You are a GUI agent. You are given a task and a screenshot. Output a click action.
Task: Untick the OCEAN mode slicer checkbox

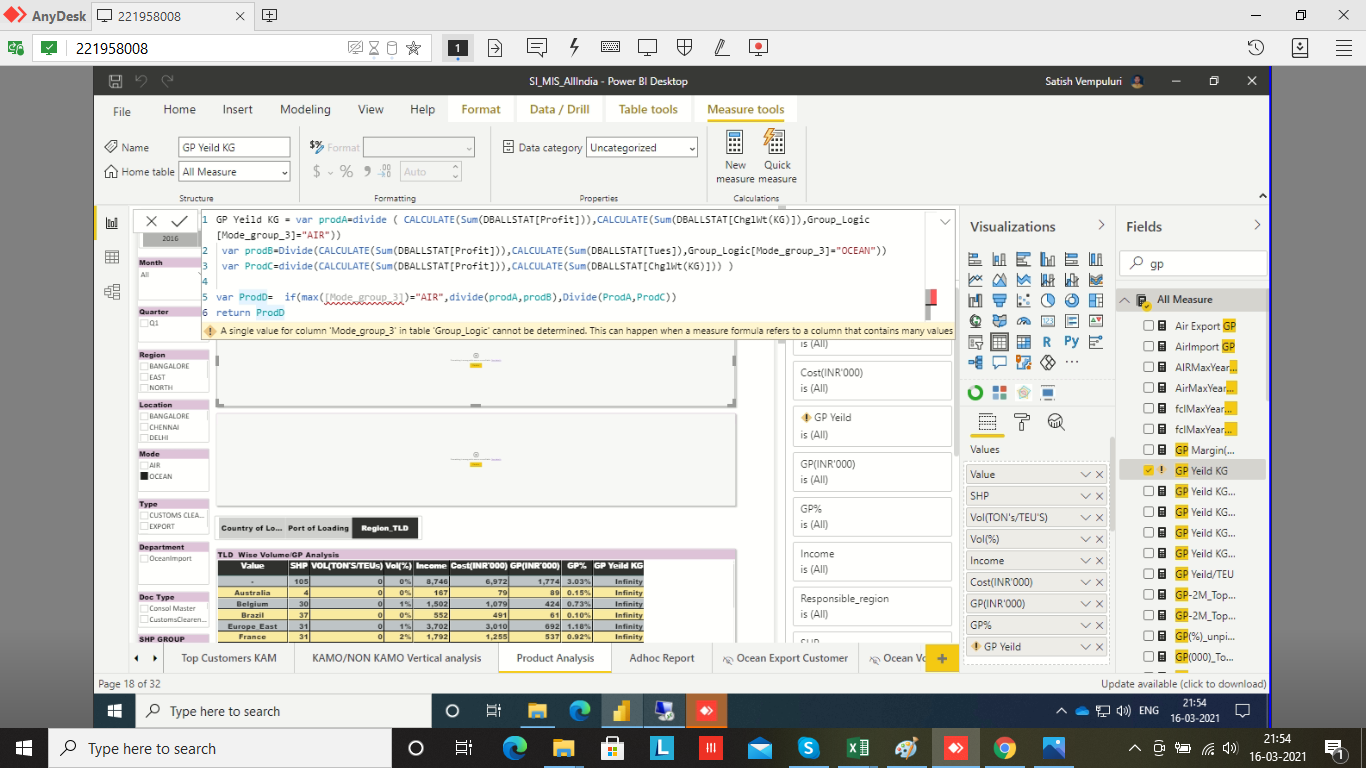pyautogui.click(x=144, y=476)
